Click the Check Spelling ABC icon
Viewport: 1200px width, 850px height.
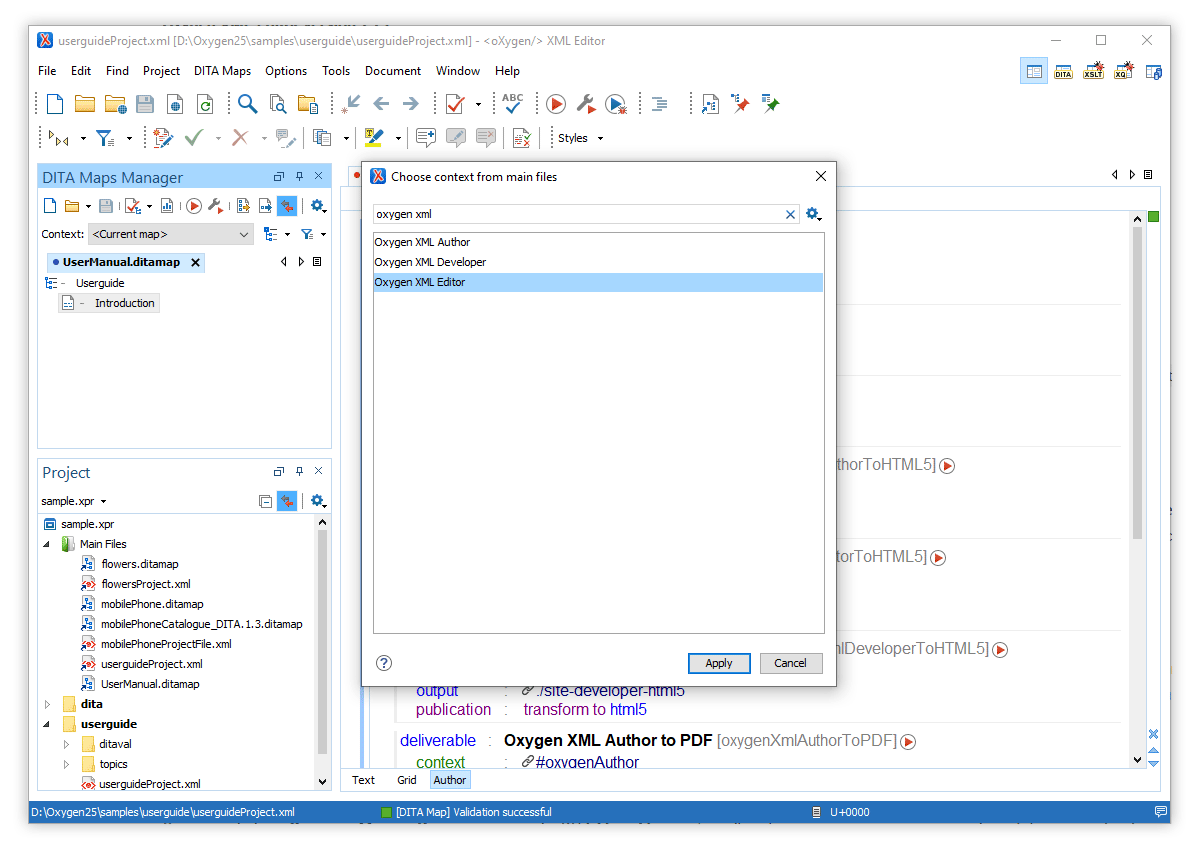[x=513, y=104]
